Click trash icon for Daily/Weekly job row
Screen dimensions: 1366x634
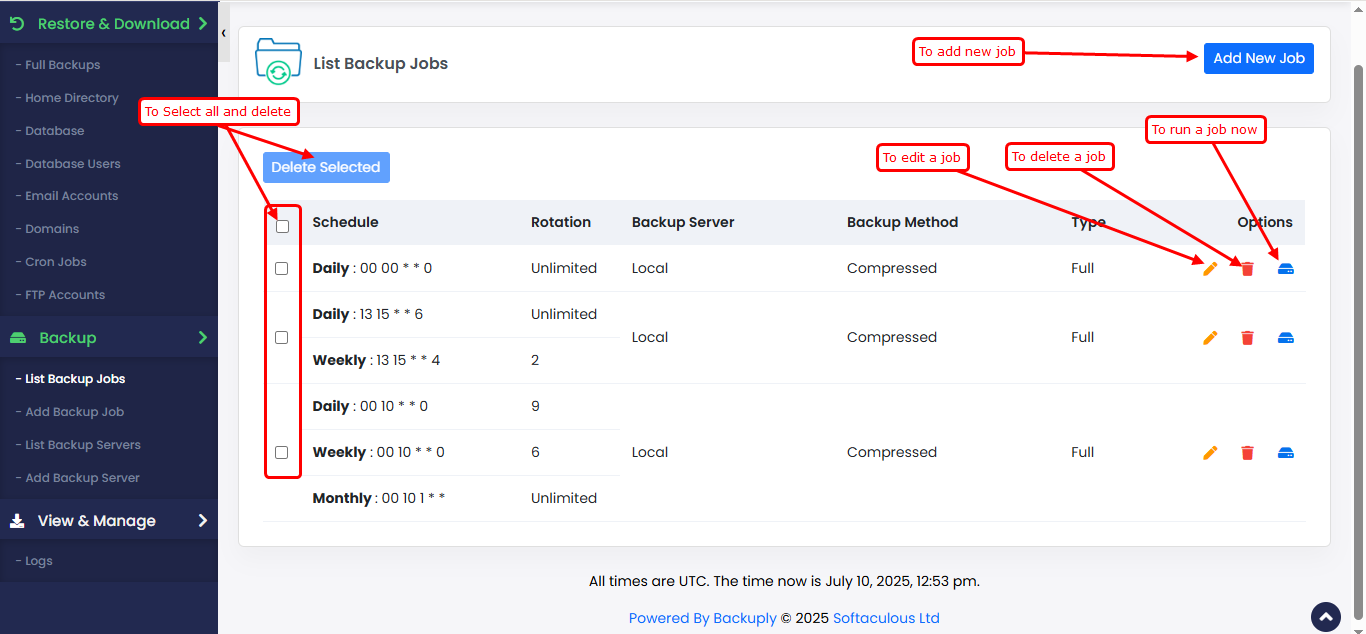point(1247,338)
